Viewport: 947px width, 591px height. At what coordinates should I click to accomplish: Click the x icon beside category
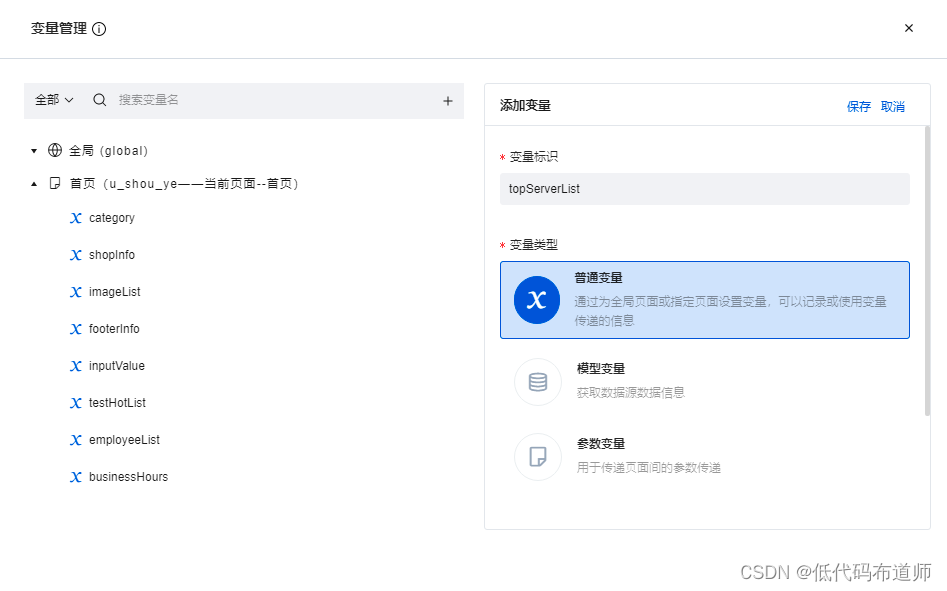click(75, 218)
